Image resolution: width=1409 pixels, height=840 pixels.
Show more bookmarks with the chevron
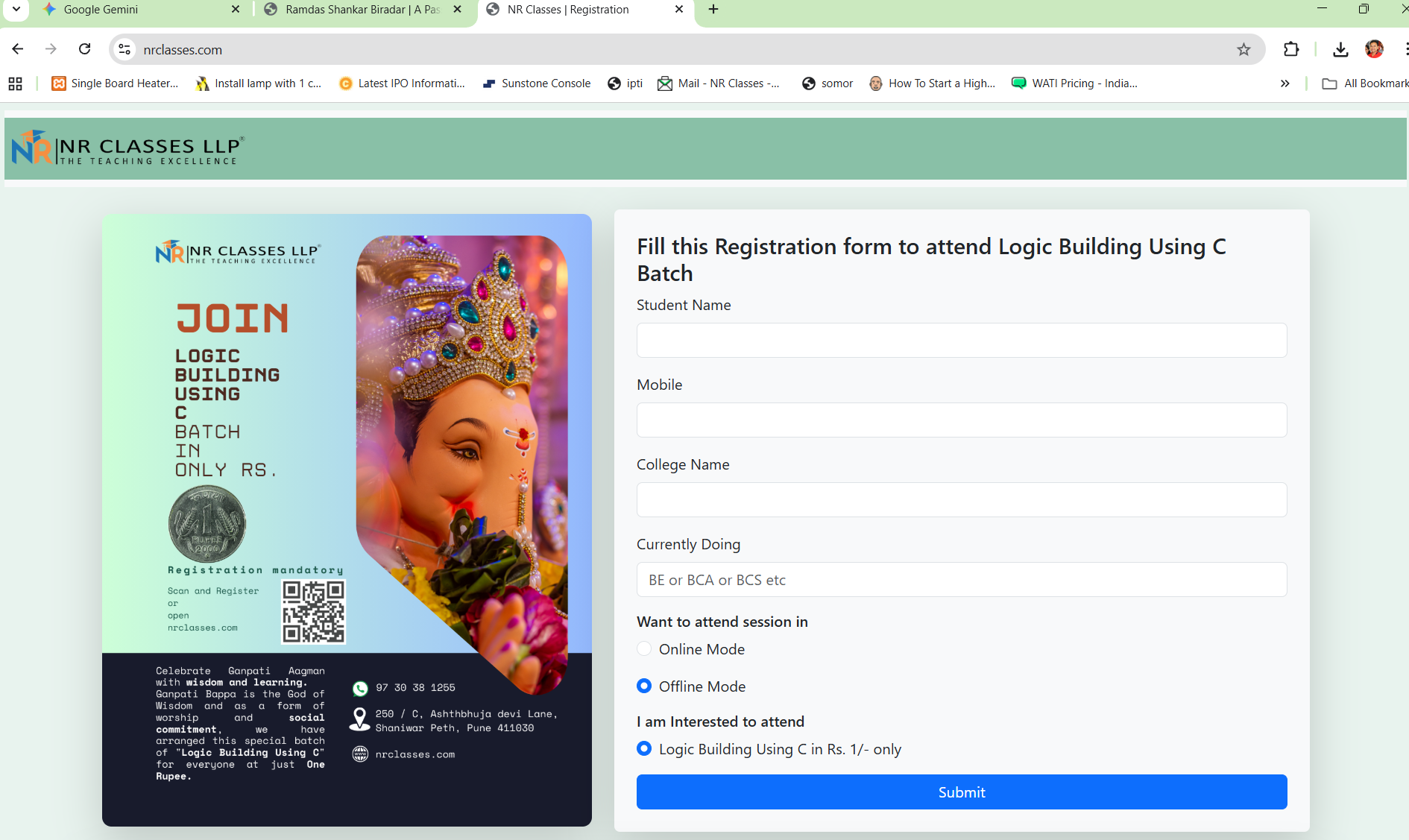1285,83
